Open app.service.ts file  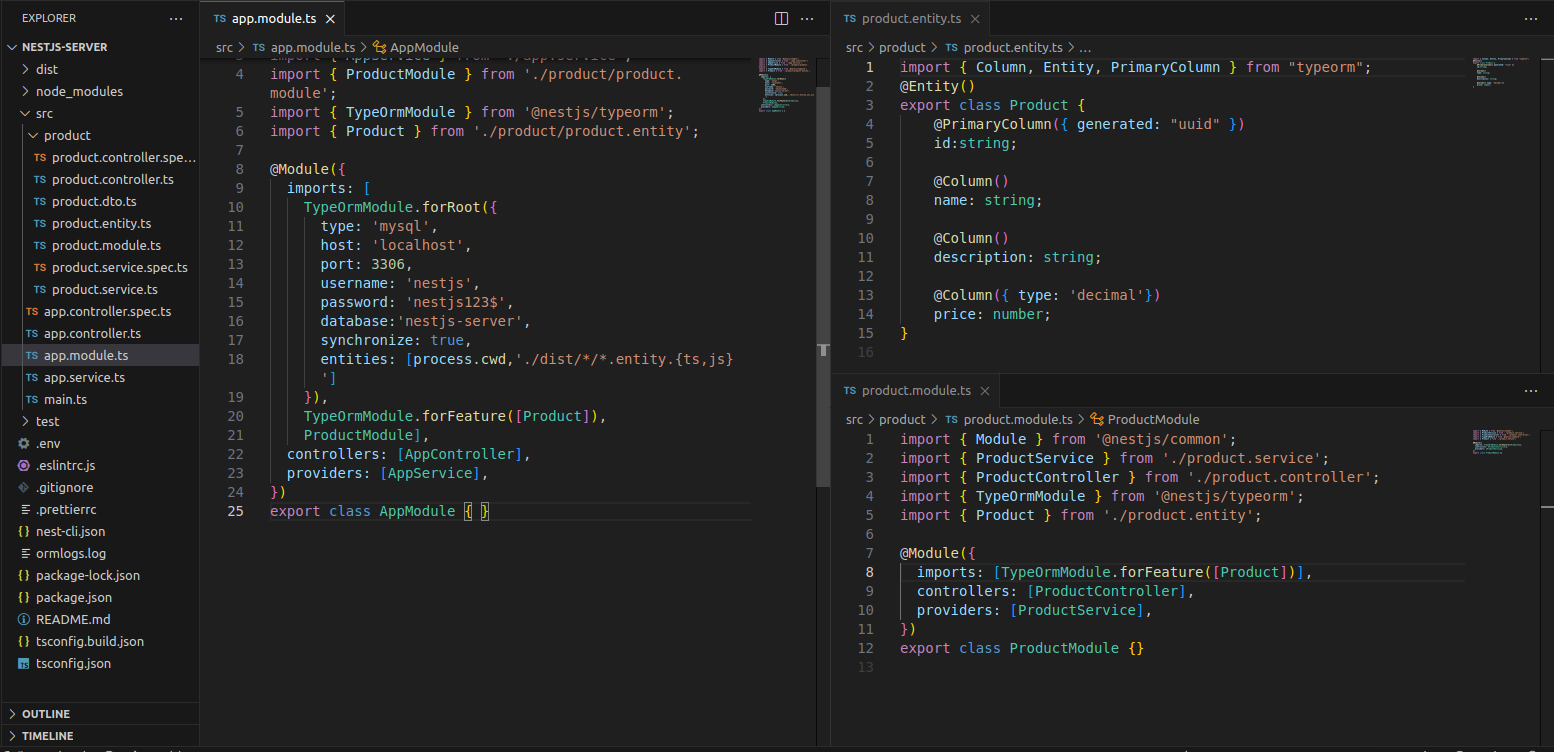tap(100, 377)
